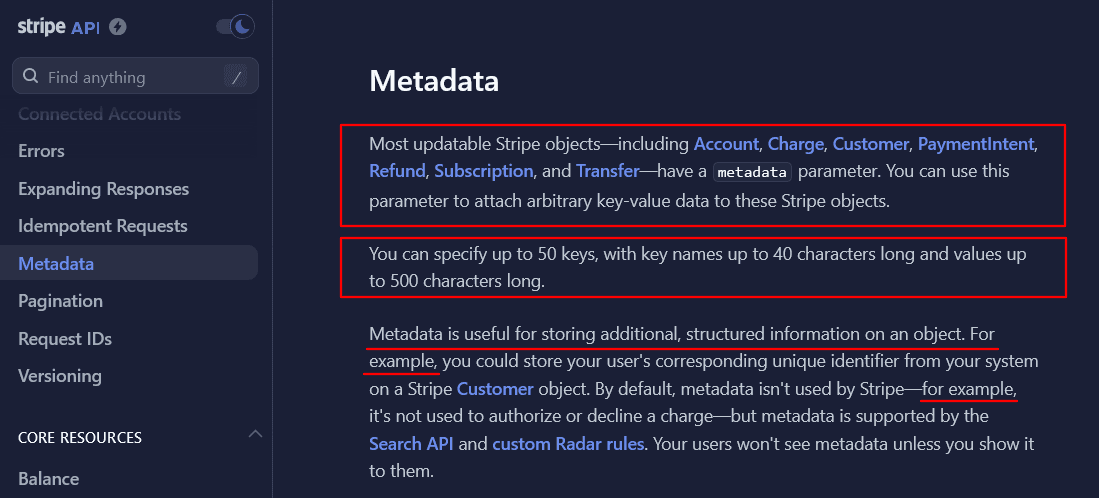1099x498 pixels.
Task: Open the Request IDs sidebar item
Action: [x=64, y=339]
